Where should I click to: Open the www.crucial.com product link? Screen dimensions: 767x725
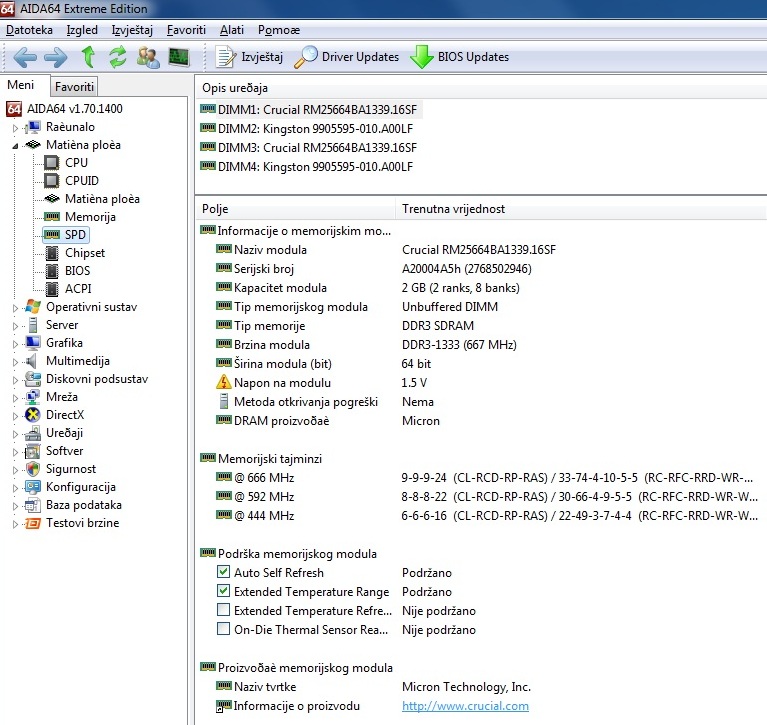tap(465, 706)
